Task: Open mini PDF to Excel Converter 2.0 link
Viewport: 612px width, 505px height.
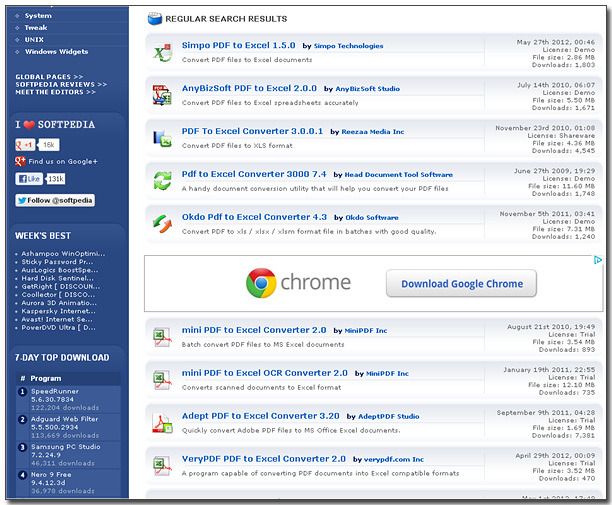Action: [x=254, y=330]
